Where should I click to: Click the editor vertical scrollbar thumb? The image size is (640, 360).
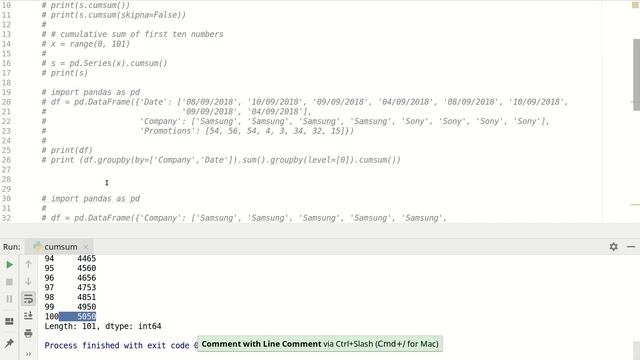pos(636,75)
